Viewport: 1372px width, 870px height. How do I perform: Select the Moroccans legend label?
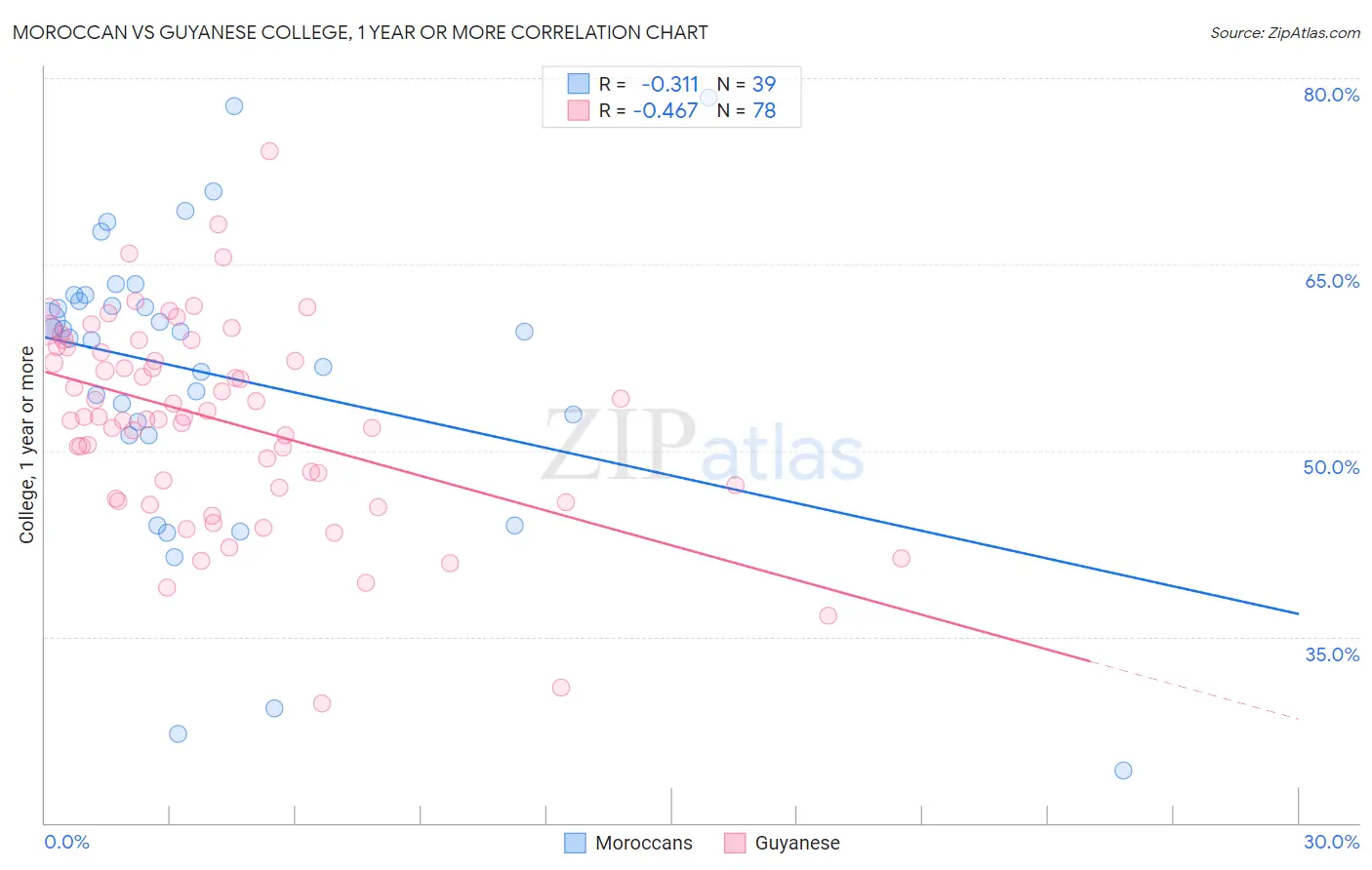pyautogui.click(x=644, y=843)
